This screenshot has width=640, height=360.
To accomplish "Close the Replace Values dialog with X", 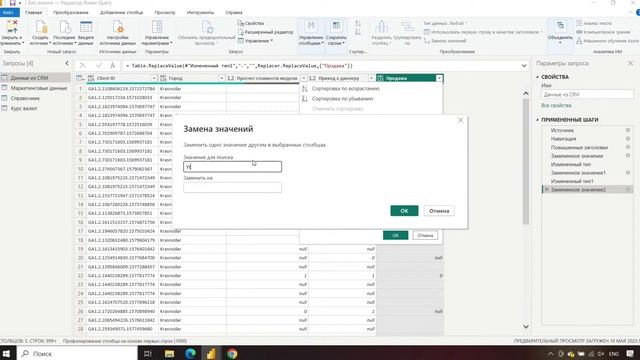I will pyautogui.click(x=460, y=120).
